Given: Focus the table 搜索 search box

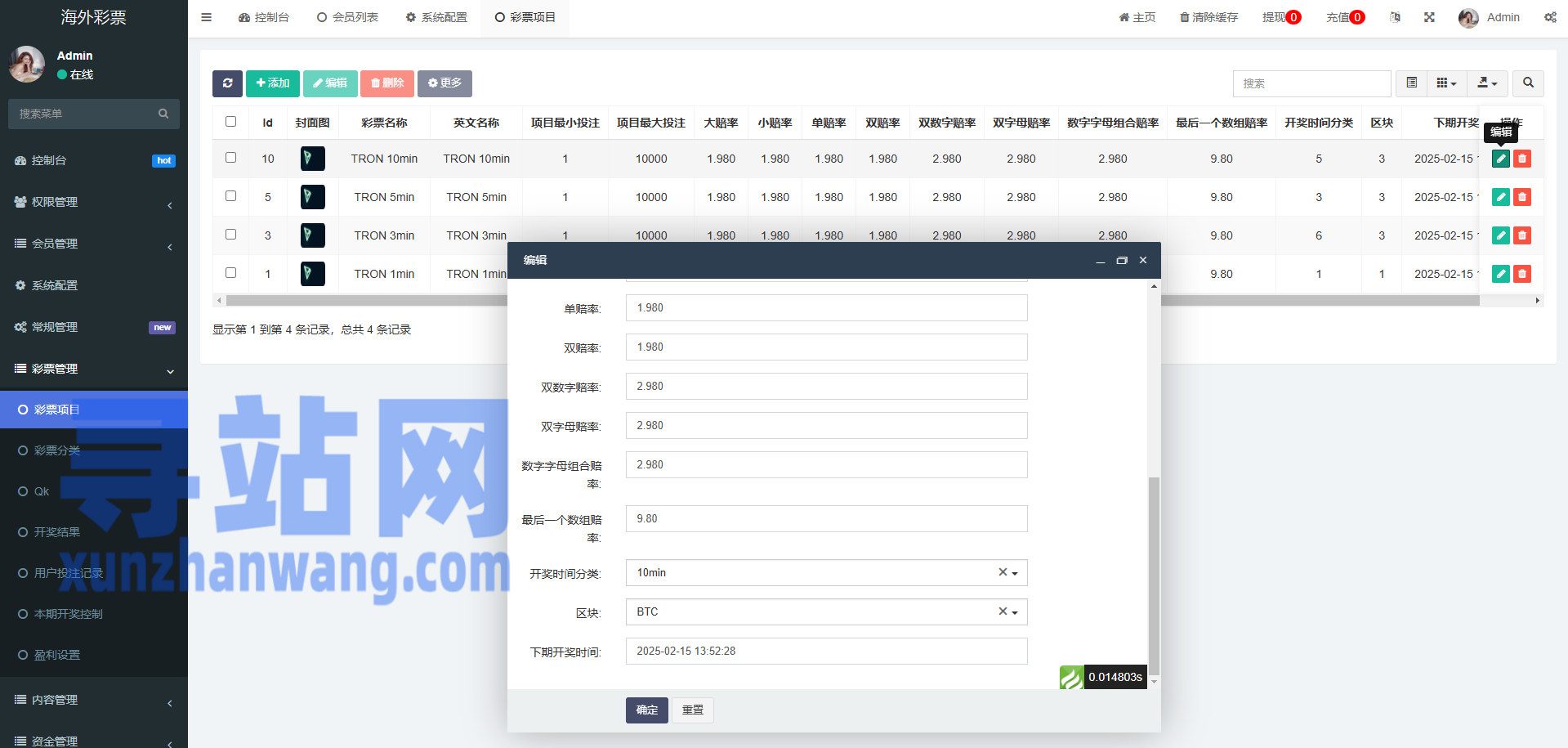Looking at the screenshot, I should point(1311,83).
